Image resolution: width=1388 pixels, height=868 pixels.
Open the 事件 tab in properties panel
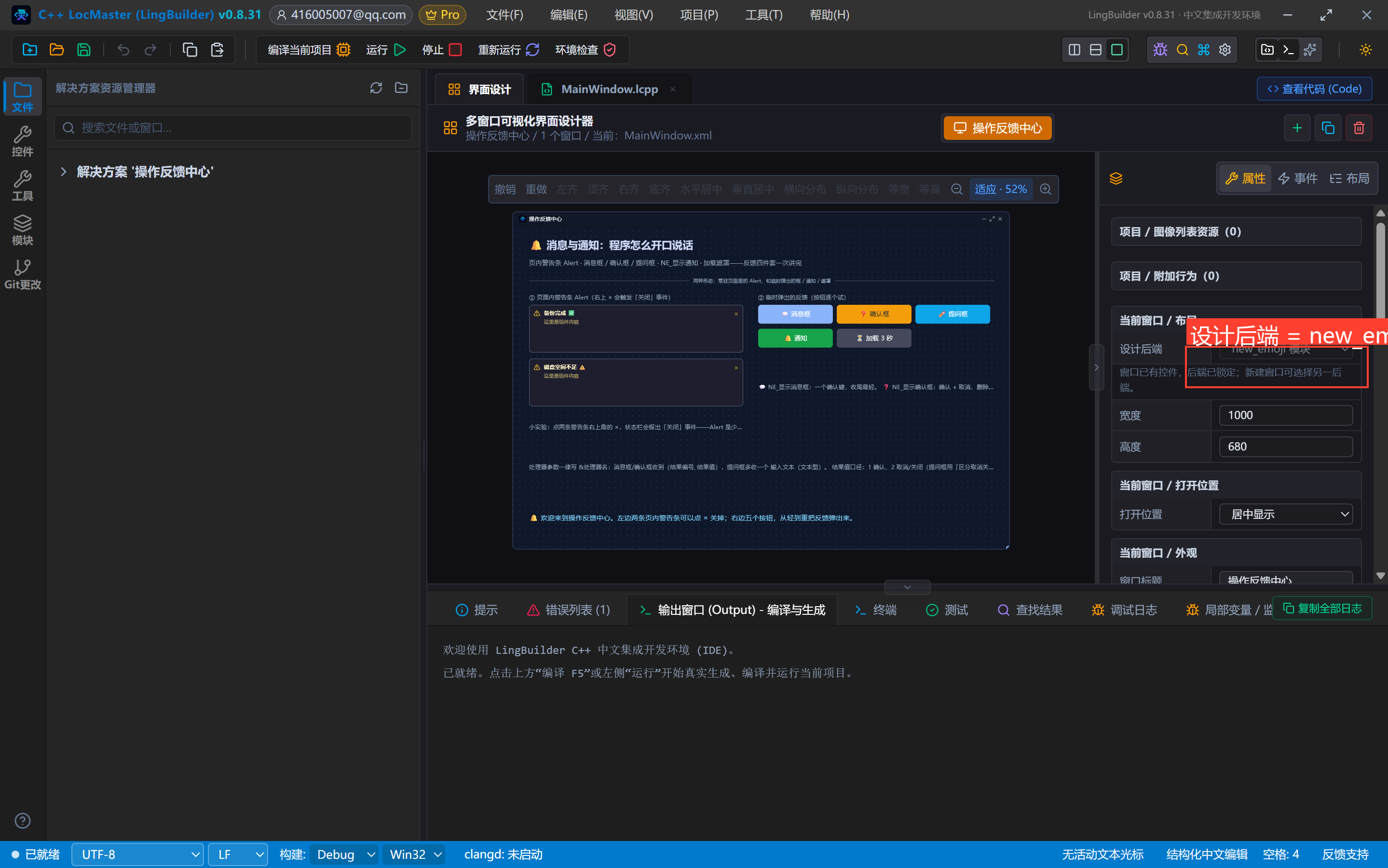(x=1297, y=178)
